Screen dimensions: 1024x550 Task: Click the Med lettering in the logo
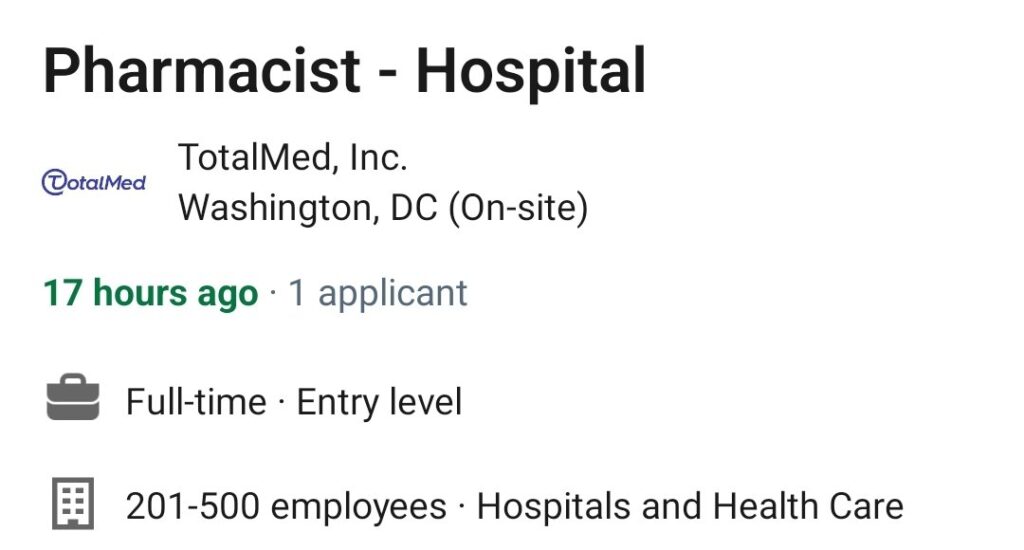coord(125,183)
